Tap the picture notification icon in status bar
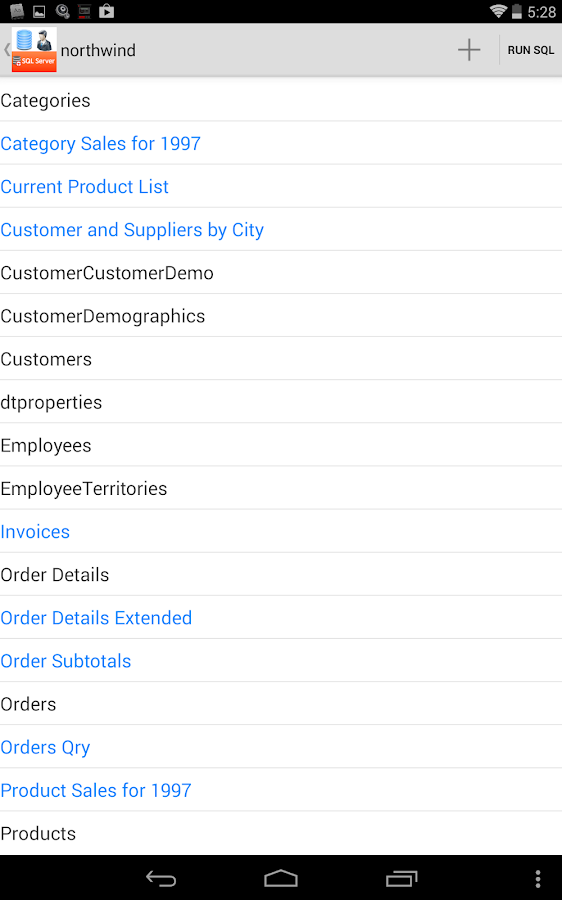 39,11
